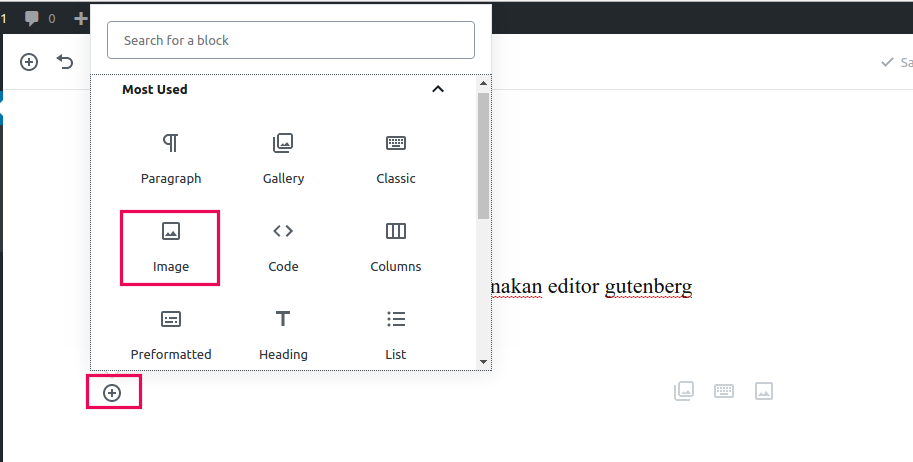Click the block list scrollbar down arrow
The height and width of the screenshot is (462, 913).
[x=484, y=362]
